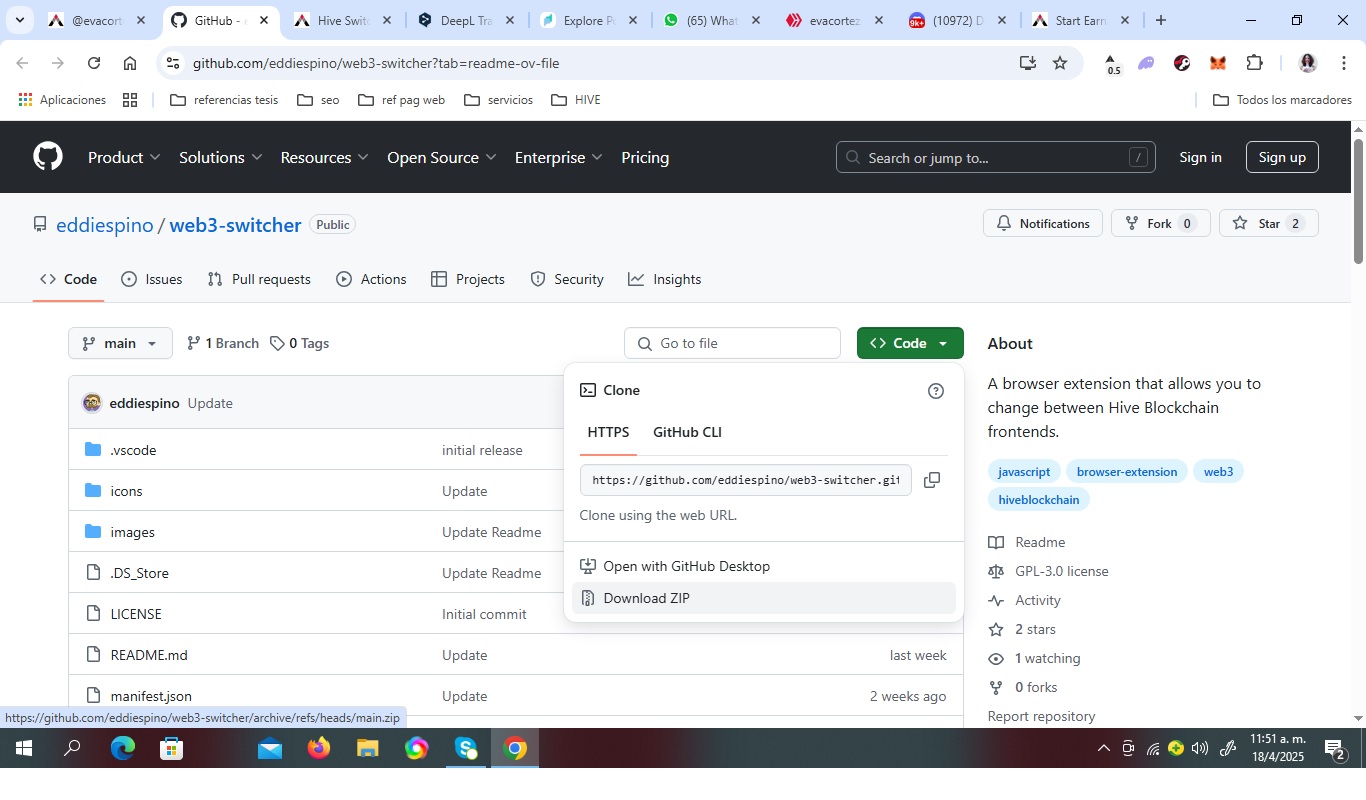This screenshot has height=800, width=1366.
Task: Reload the page using refresh icon
Action: point(94,63)
